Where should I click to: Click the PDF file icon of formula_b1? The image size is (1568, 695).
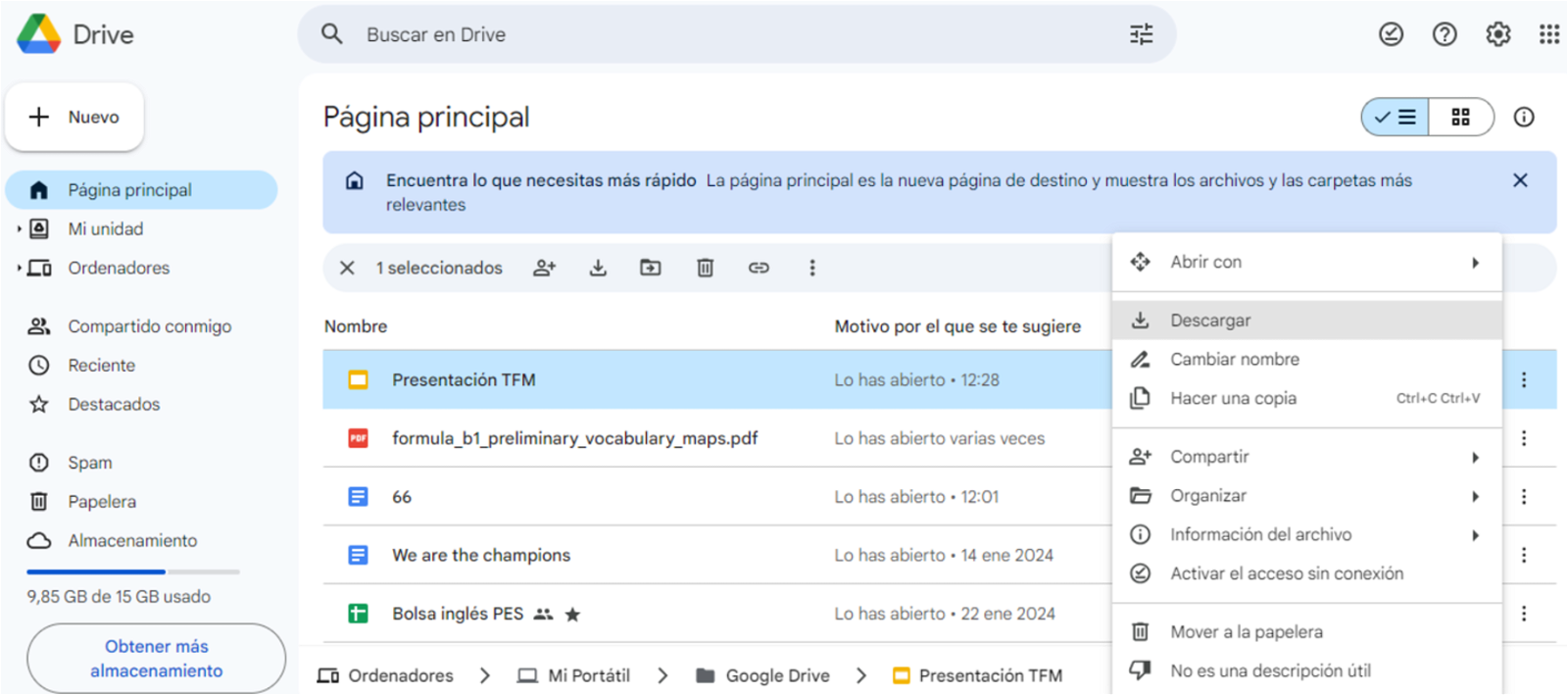[359, 438]
